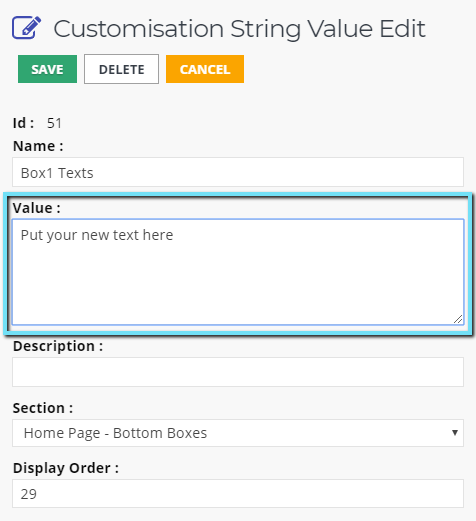Cancel editing with the orange CANCEL button
This screenshot has height=521, width=476.
(205, 69)
